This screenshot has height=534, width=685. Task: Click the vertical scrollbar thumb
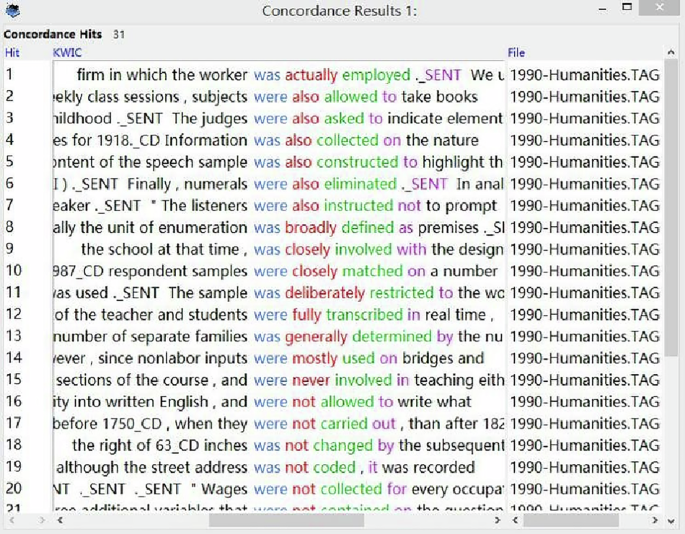(x=671, y=208)
